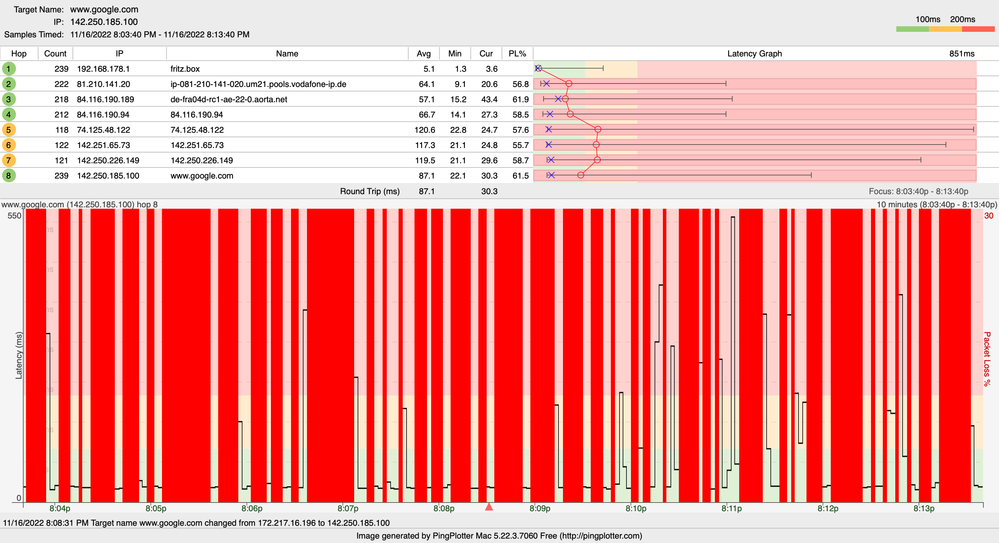
Task: Sort by the Hop column header
Action: [x=19, y=54]
